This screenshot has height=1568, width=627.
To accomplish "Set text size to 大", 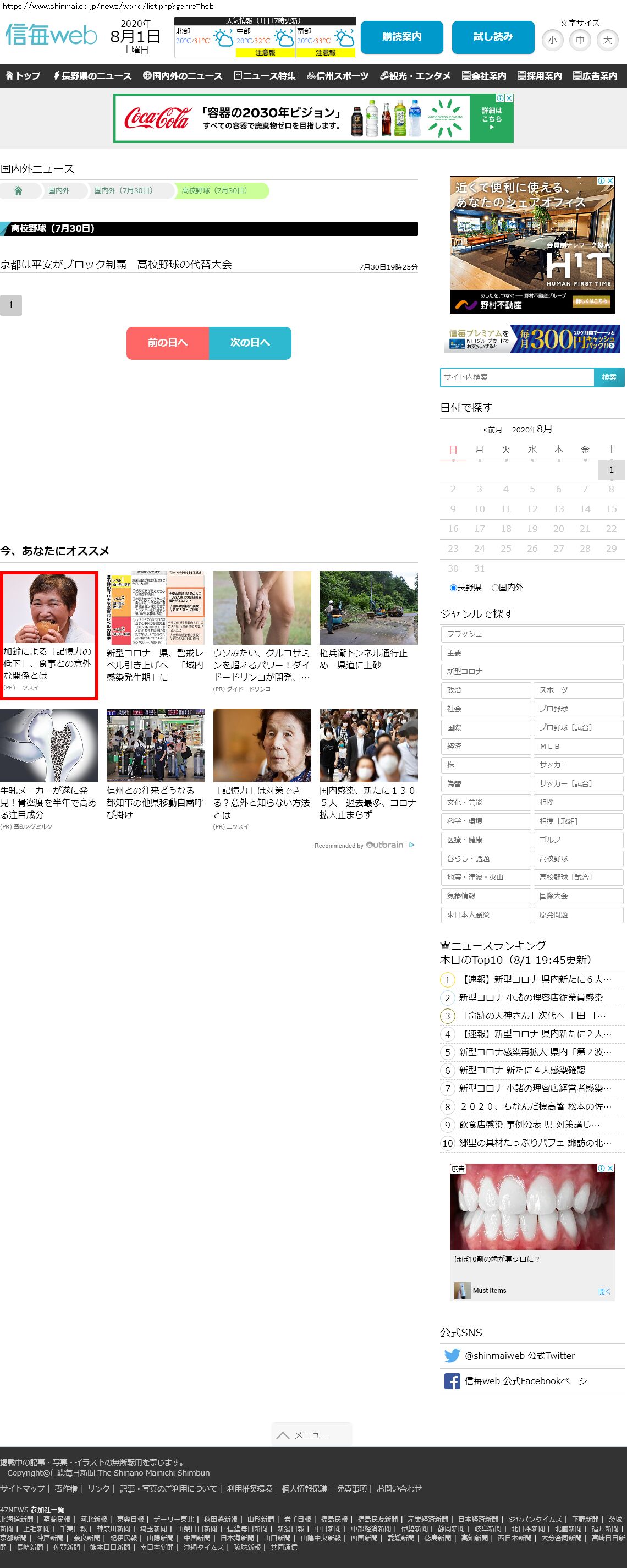I will 607,41.
